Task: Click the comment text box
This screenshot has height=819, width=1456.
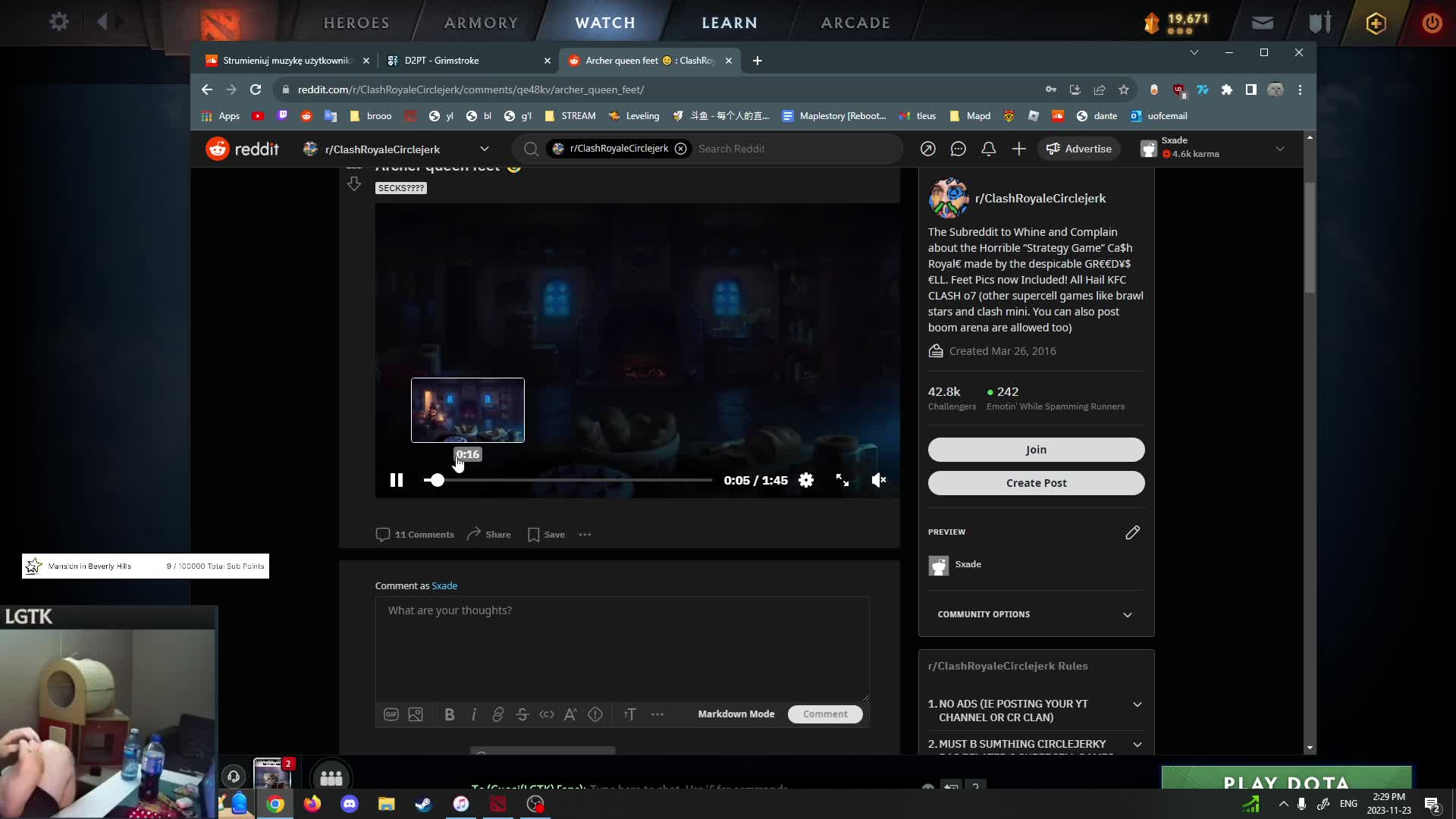Action: pyautogui.click(x=622, y=649)
